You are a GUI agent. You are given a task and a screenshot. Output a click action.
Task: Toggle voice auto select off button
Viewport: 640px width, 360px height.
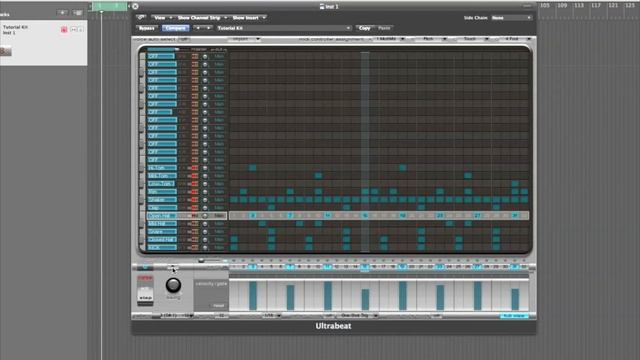point(184,39)
